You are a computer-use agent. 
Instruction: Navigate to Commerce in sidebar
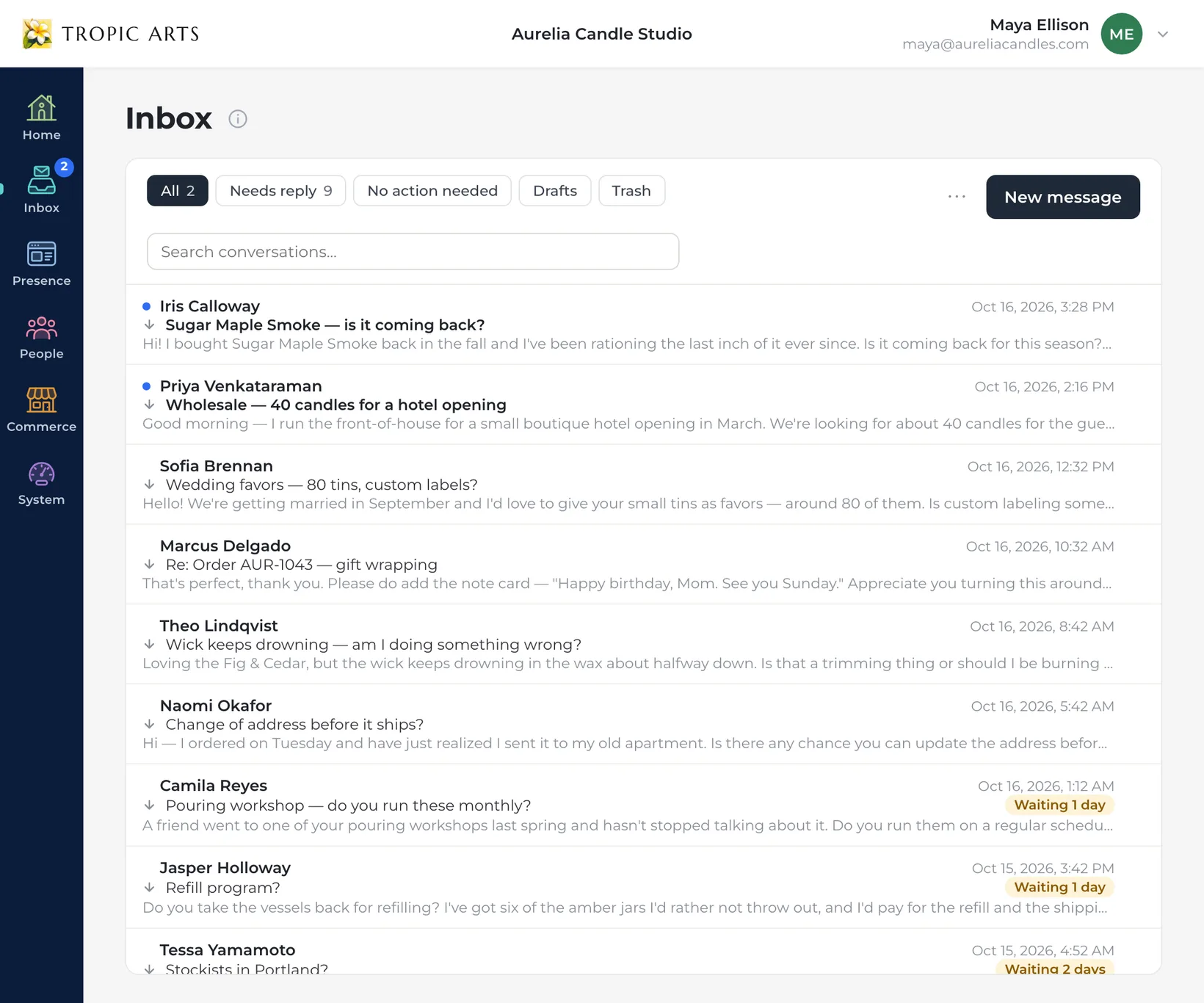pyautogui.click(x=41, y=410)
